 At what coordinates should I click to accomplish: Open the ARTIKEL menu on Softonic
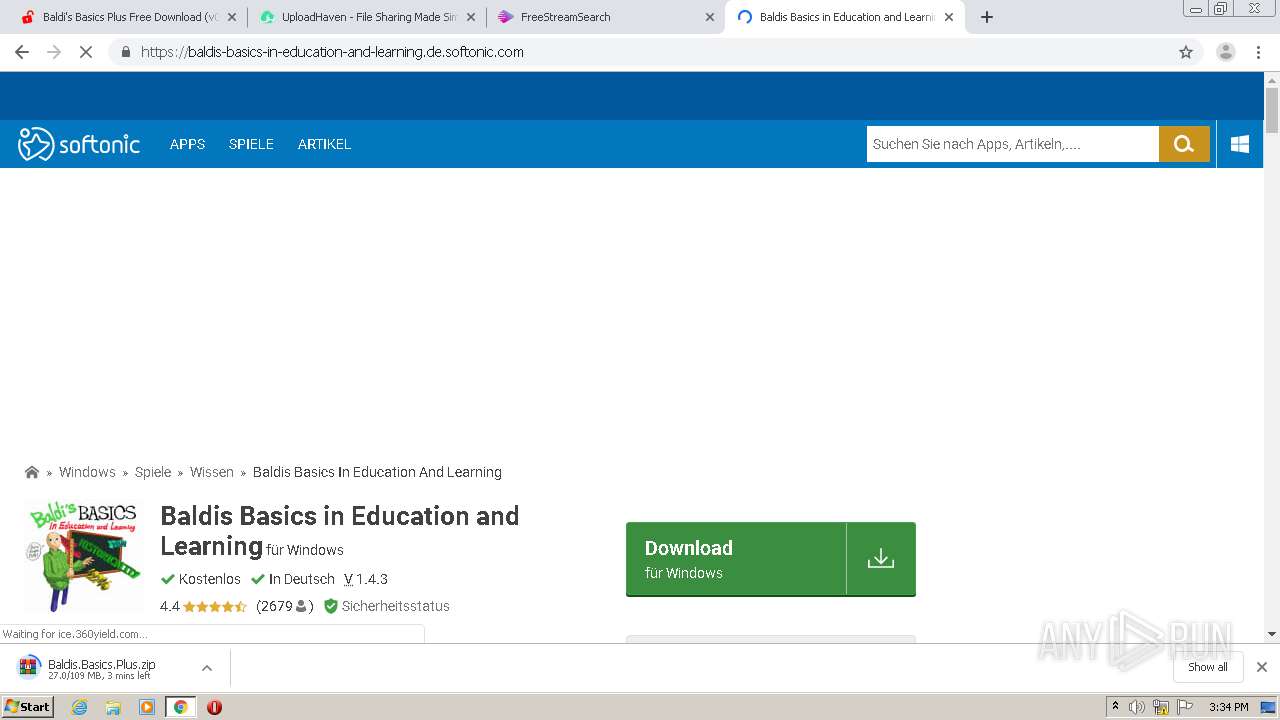click(324, 144)
